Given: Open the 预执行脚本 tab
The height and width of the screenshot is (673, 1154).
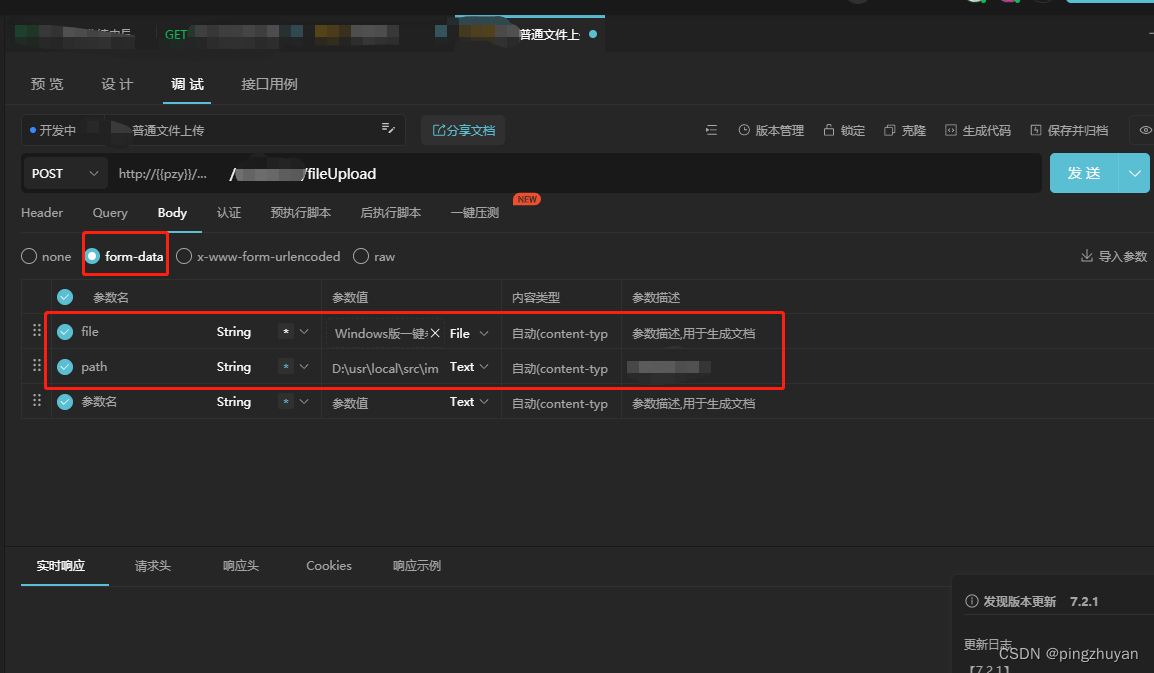Looking at the screenshot, I should point(300,213).
